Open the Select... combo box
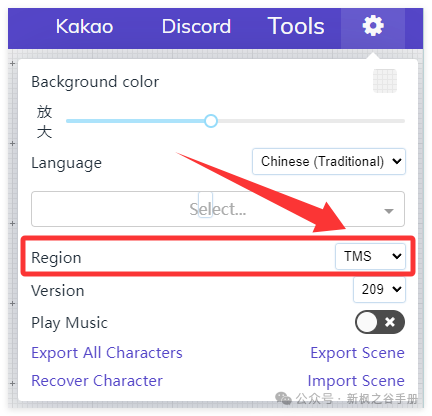The image size is (432, 416). [x=218, y=209]
